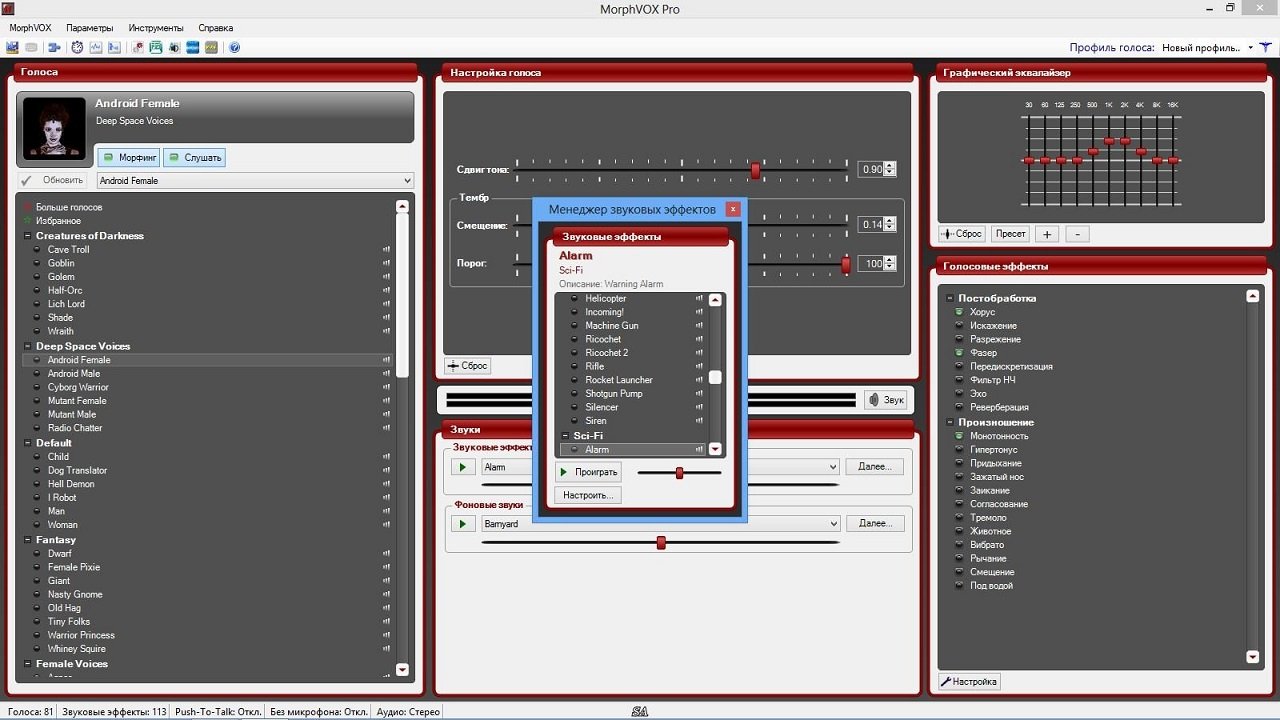Viewport: 1280px width, 720px height.
Task: Click the funnel icon beside the voice profile
Action: click(1265, 47)
